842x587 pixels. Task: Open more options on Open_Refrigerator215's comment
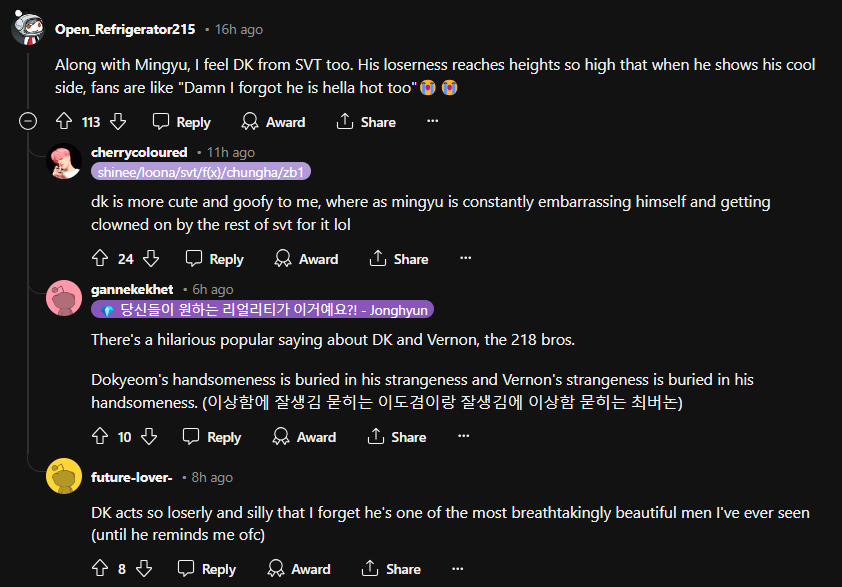pos(432,122)
